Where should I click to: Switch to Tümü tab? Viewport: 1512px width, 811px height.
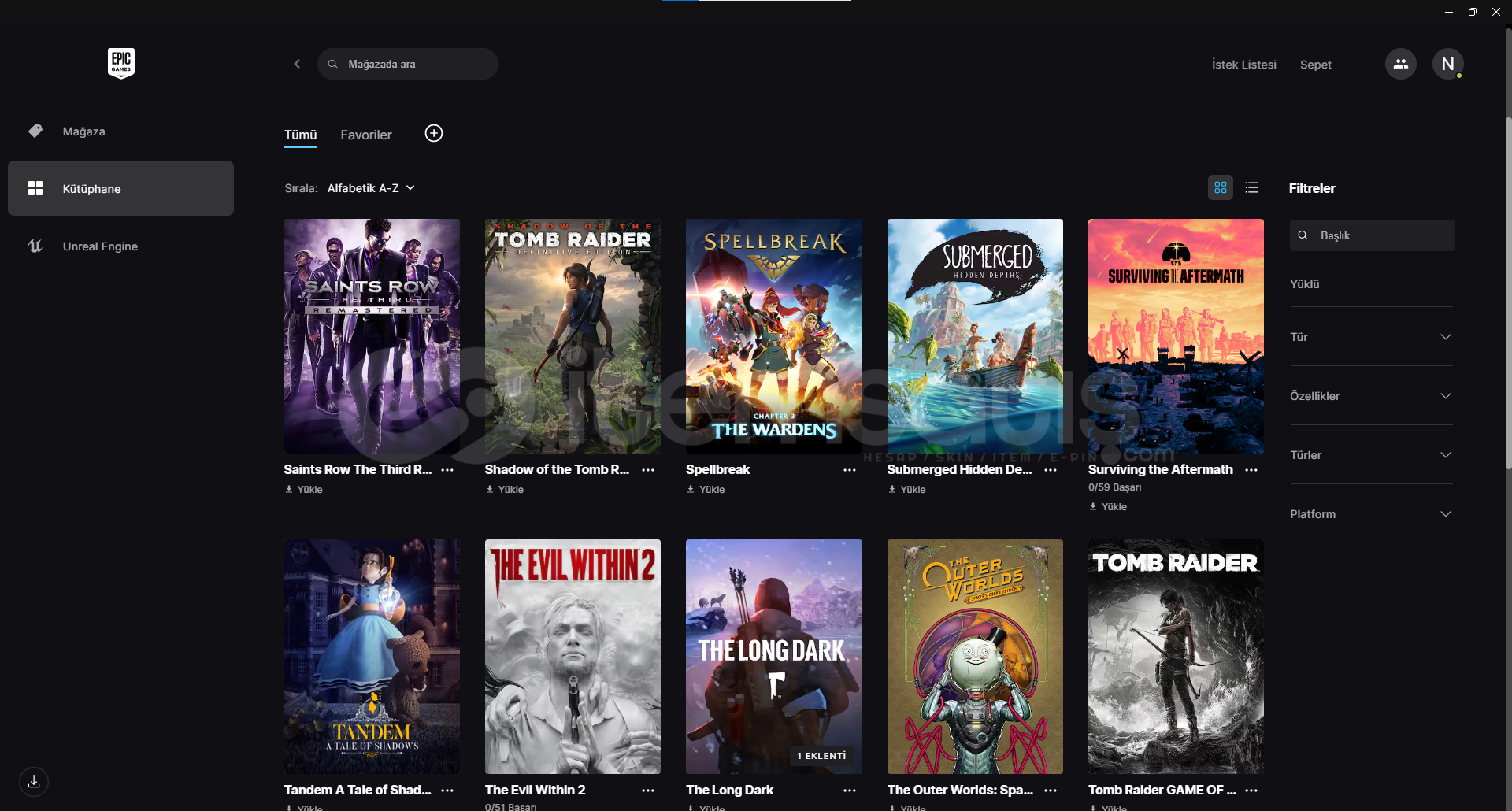[x=300, y=135]
